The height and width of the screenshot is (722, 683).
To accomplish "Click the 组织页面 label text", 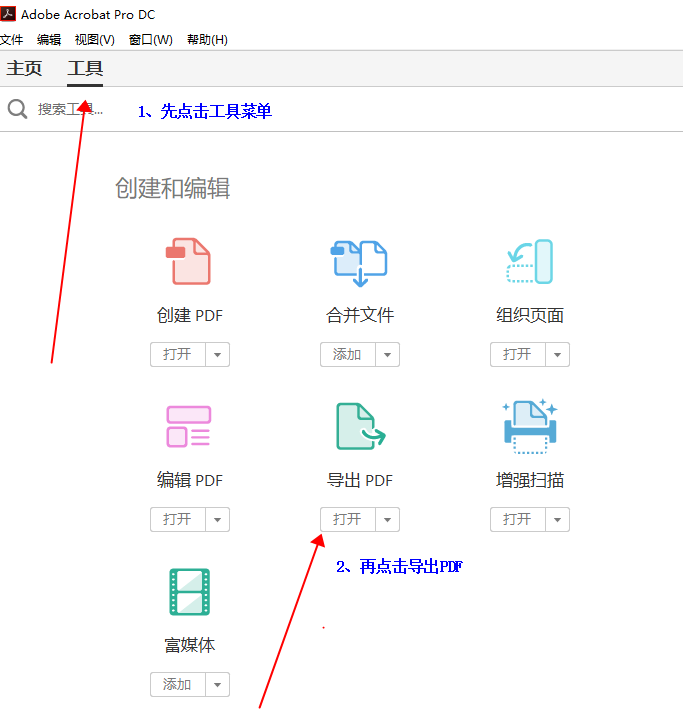I will pos(530,315).
